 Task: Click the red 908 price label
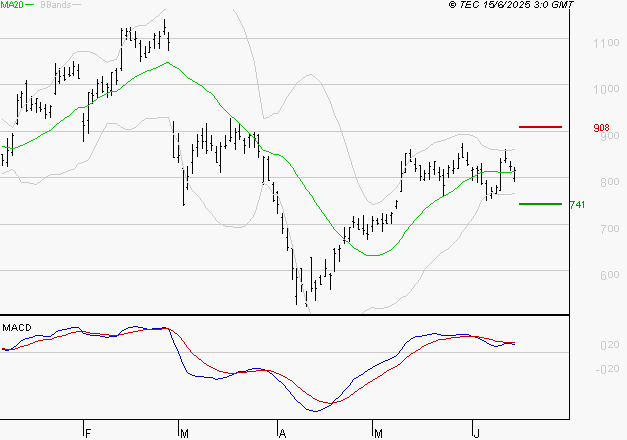click(x=601, y=128)
